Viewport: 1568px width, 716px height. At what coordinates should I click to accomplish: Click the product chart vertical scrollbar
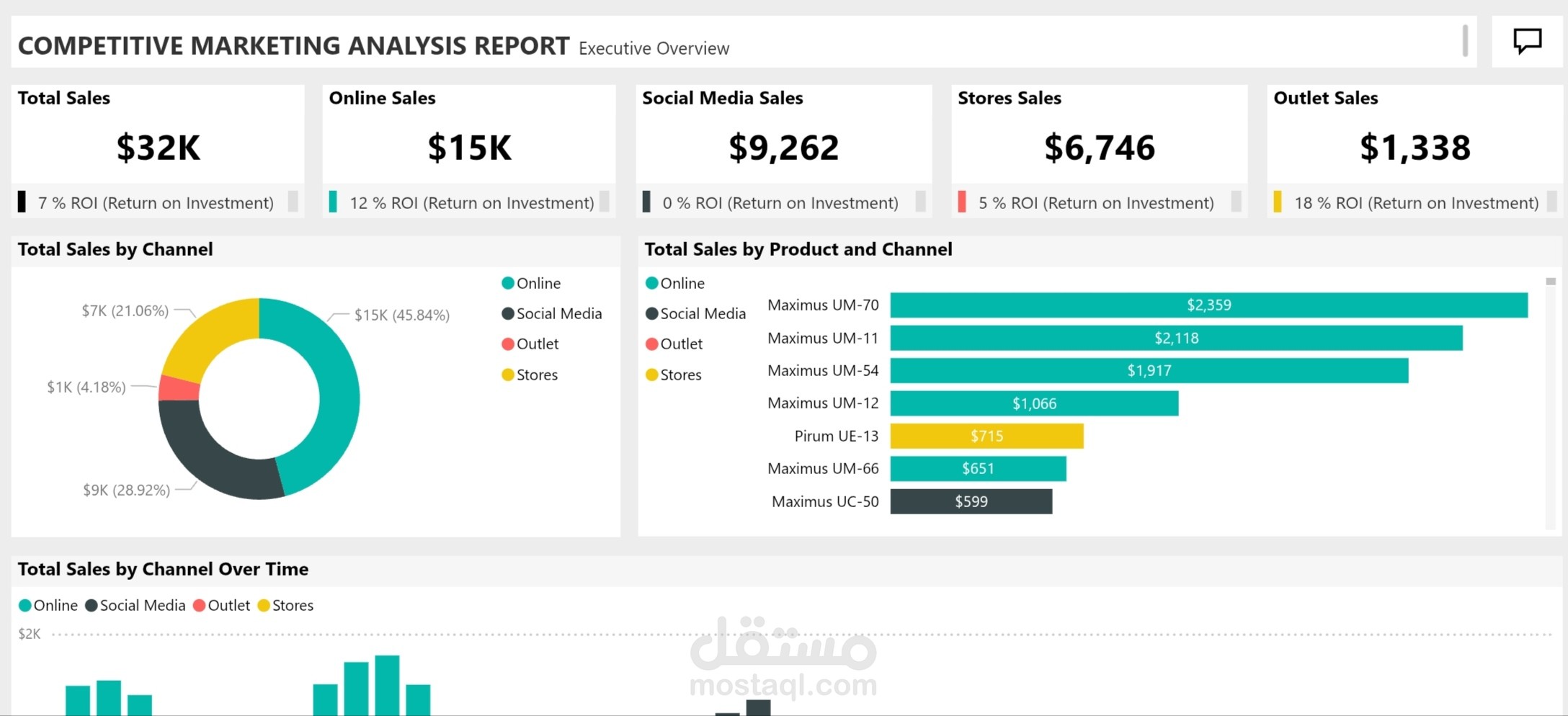[x=1551, y=403]
